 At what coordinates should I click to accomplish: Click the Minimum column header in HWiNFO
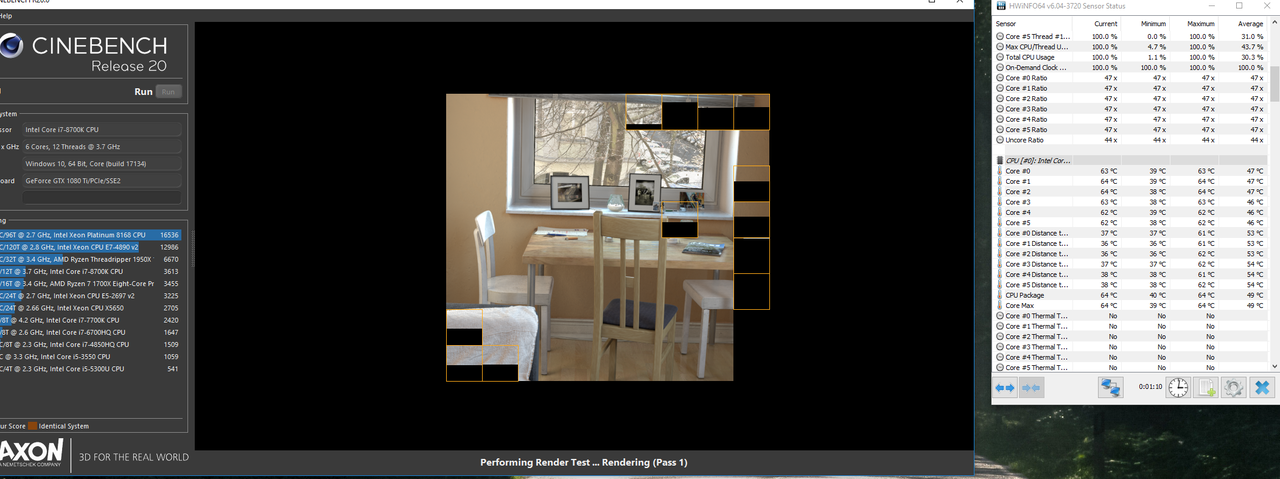point(1145,22)
